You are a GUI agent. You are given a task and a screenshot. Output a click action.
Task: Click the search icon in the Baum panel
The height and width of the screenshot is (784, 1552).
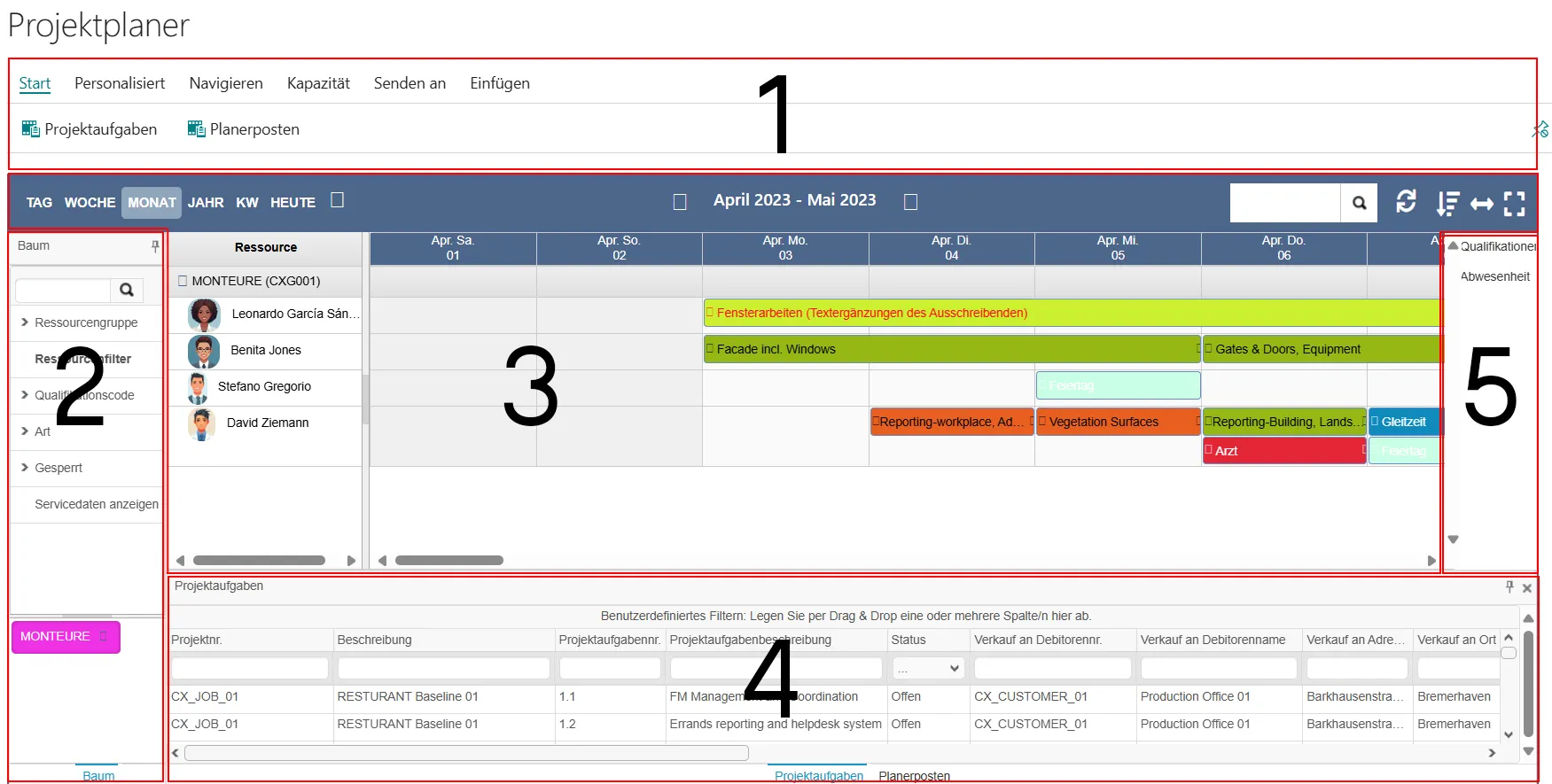[126, 290]
